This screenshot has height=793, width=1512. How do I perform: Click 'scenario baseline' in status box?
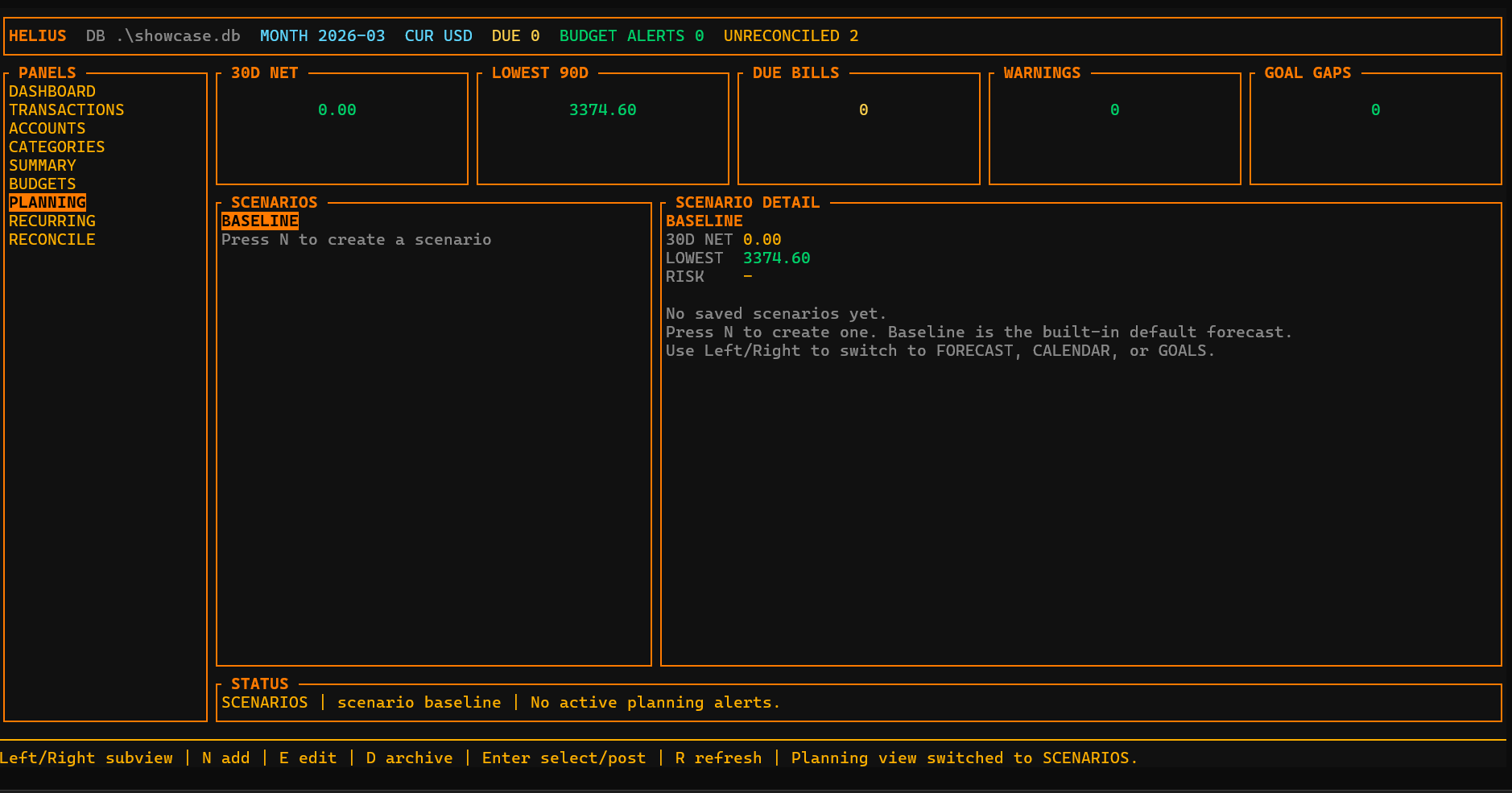tap(419, 703)
